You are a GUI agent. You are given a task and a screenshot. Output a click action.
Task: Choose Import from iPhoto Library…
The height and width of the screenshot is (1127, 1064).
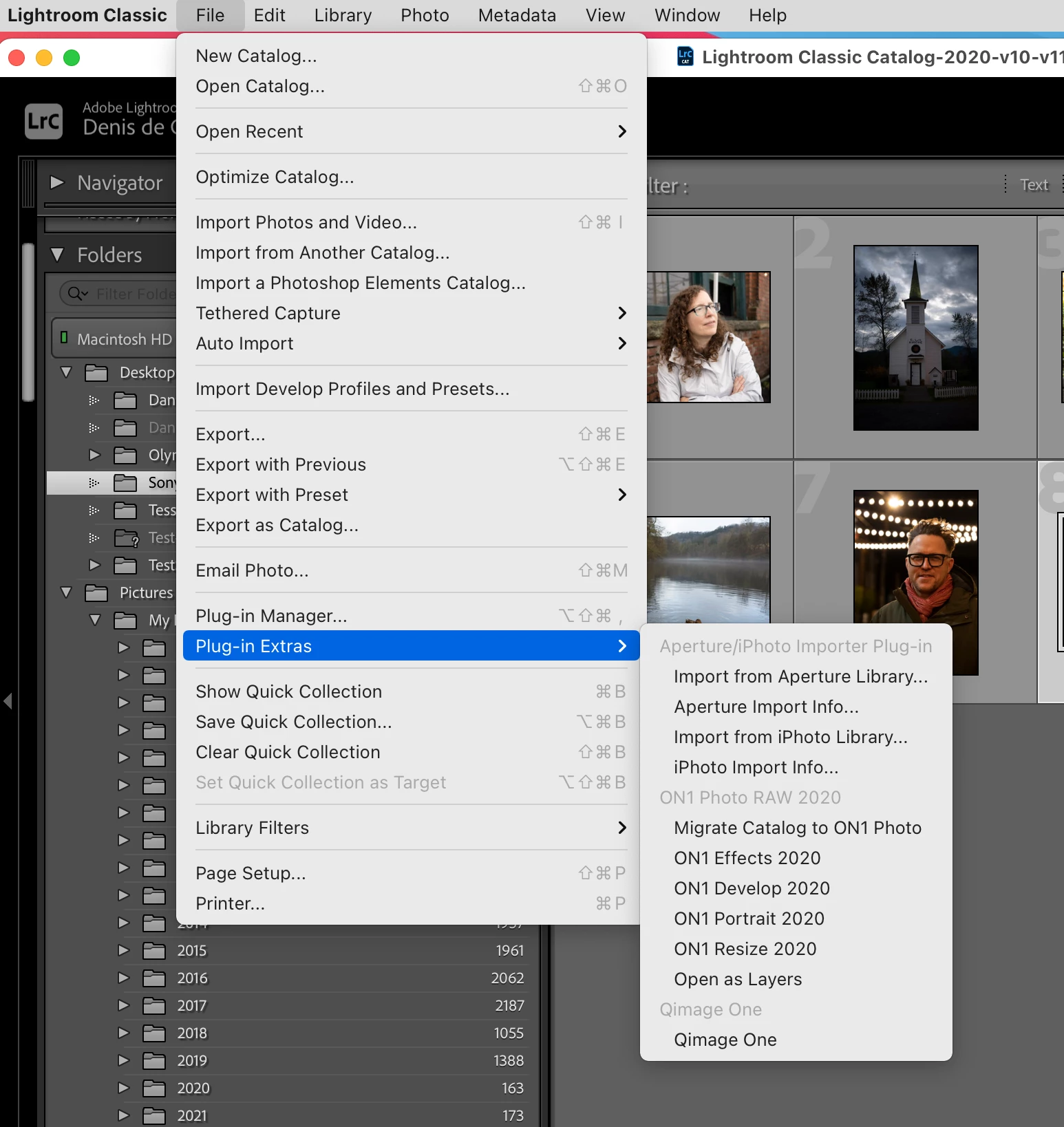pyautogui.click(x=796, y=737)
